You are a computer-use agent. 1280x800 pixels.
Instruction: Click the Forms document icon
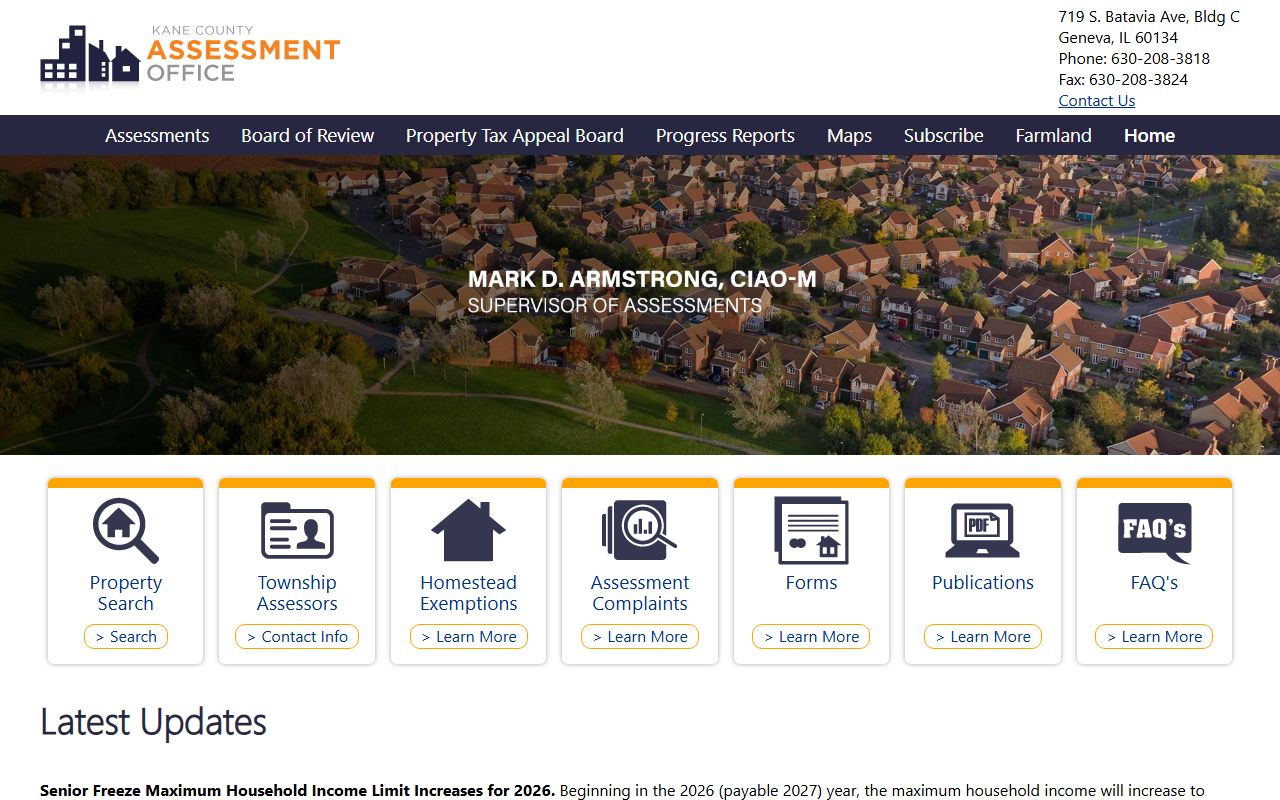811,531
